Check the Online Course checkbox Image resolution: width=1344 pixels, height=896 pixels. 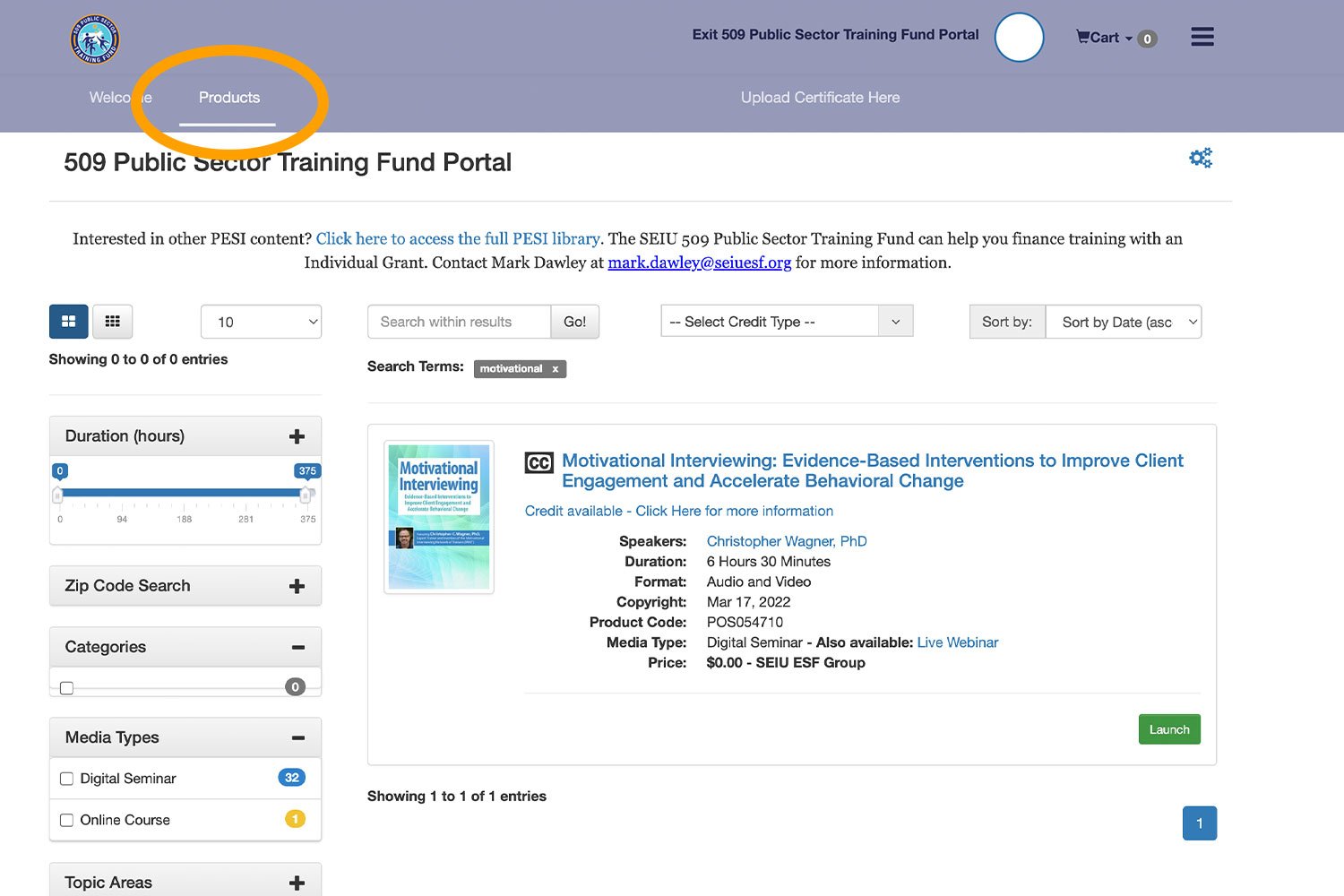point(66,820)
